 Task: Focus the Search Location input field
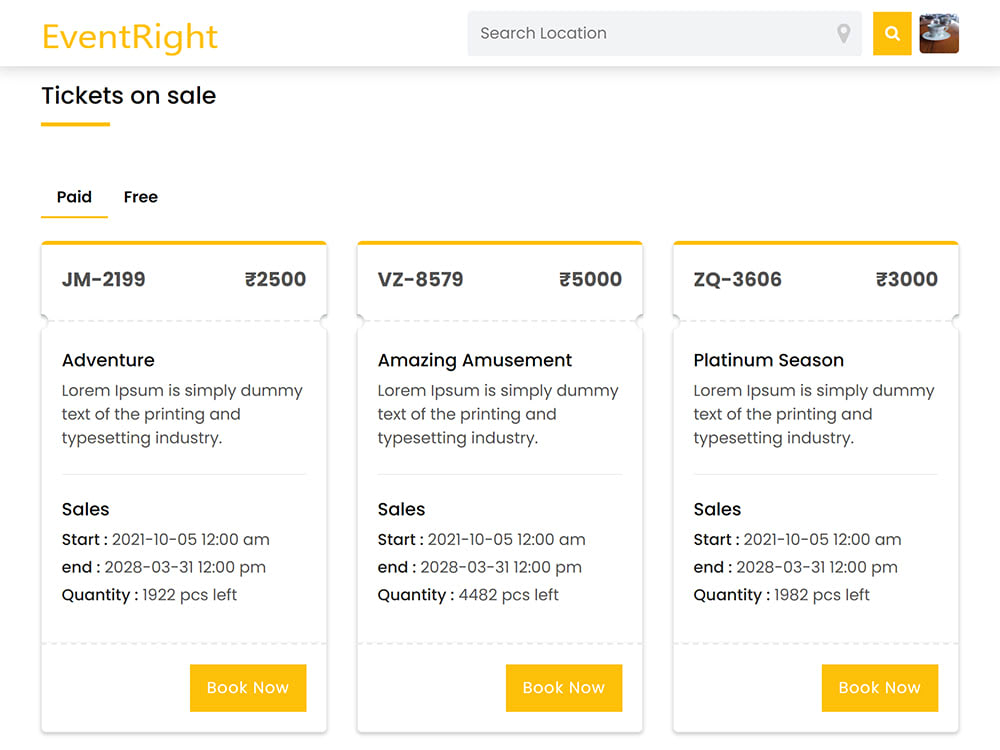(x=664, y=33)
